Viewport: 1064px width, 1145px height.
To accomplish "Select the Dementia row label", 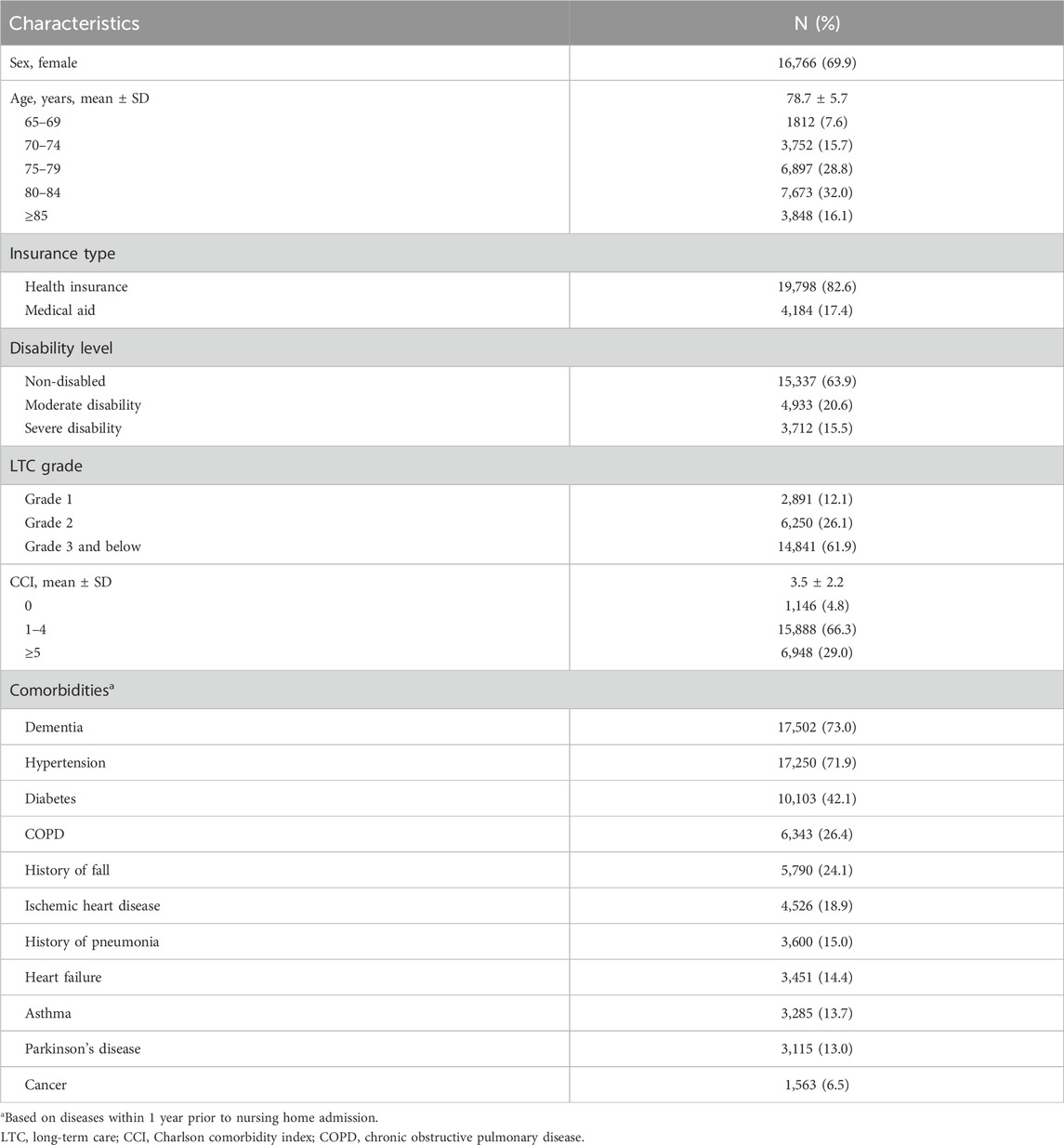I will click(x=54, y=727).
